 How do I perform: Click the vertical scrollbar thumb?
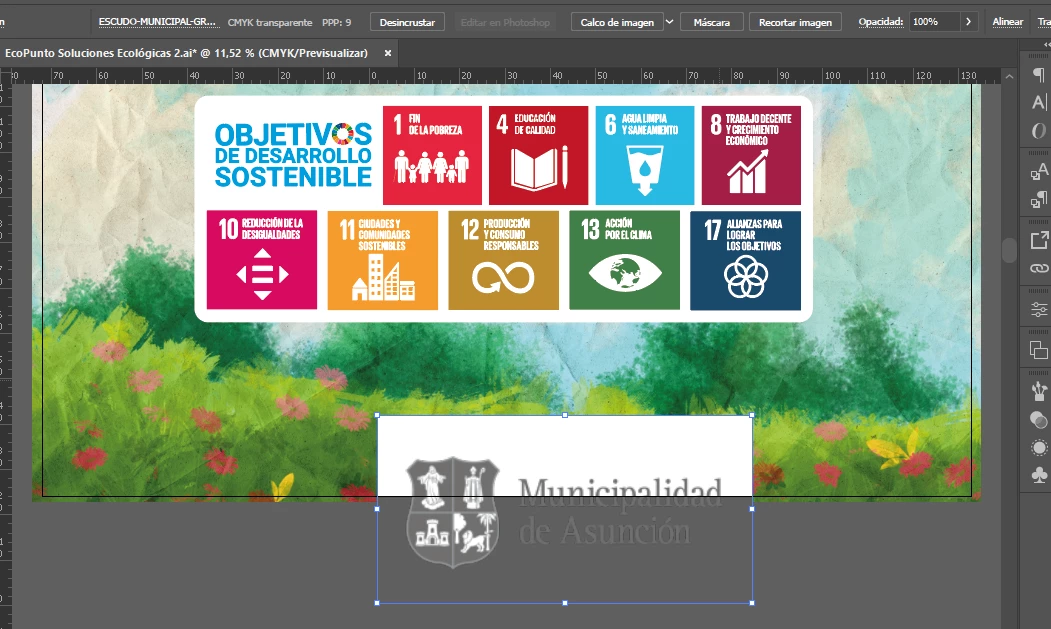click(1009, 250)
